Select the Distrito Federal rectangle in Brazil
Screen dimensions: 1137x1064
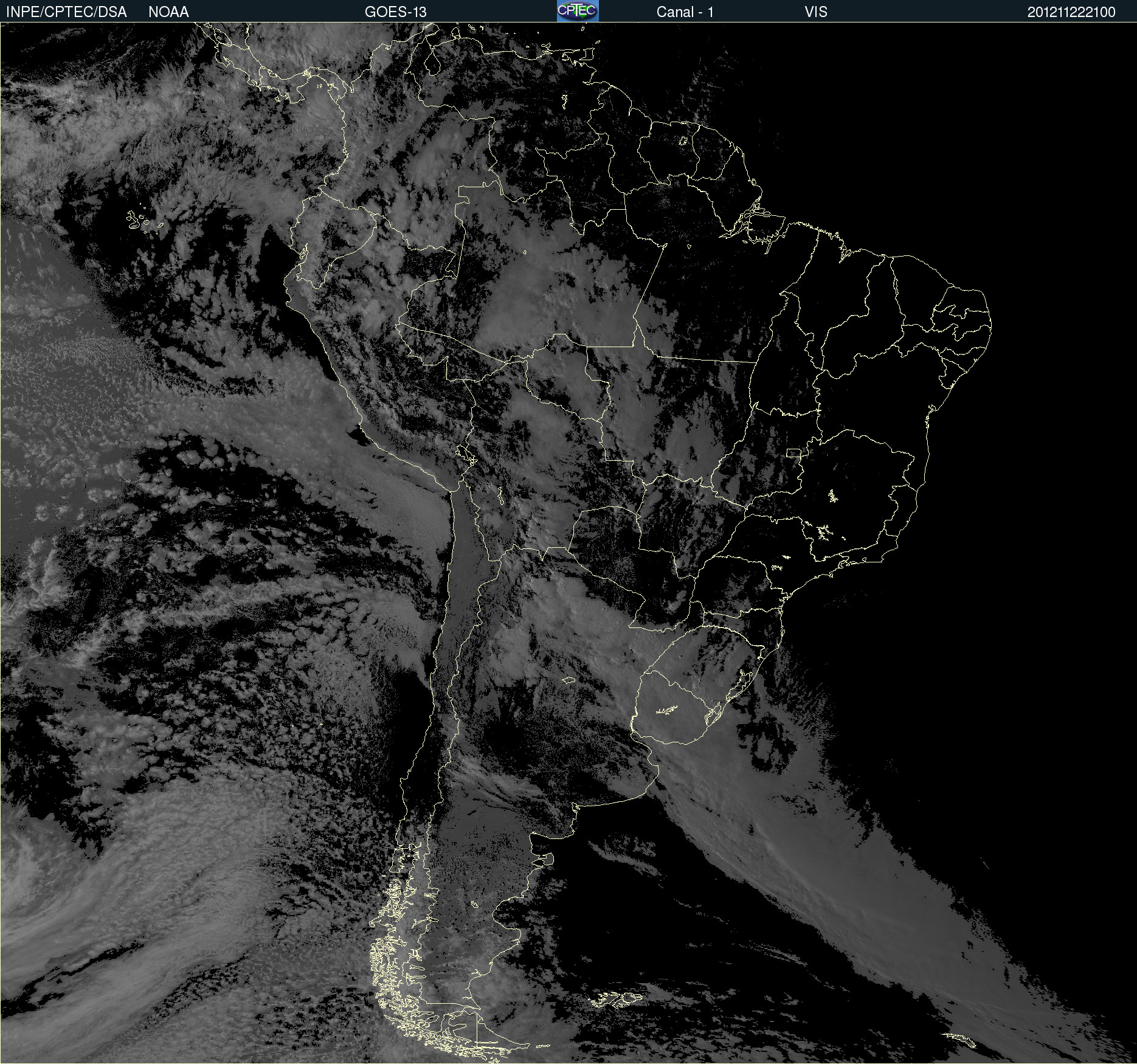[794, 452]
